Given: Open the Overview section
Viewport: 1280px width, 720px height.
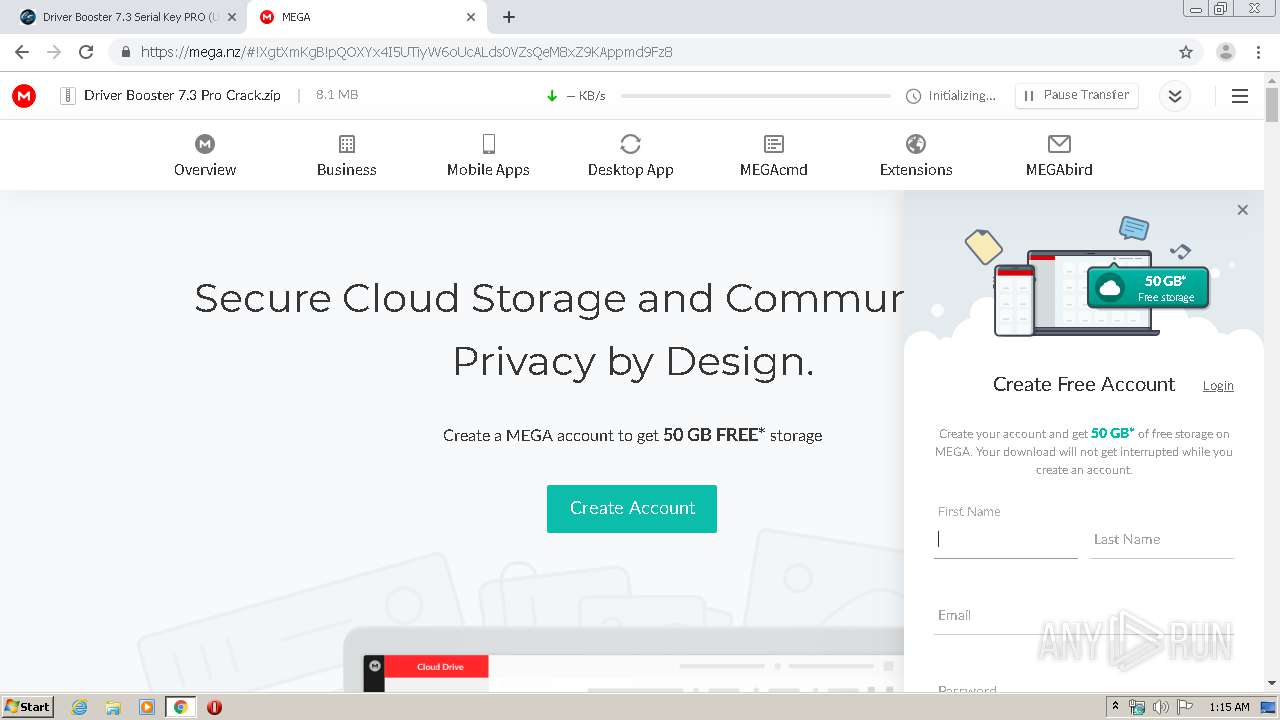Looking at the screenshot, I should point(205,156).
